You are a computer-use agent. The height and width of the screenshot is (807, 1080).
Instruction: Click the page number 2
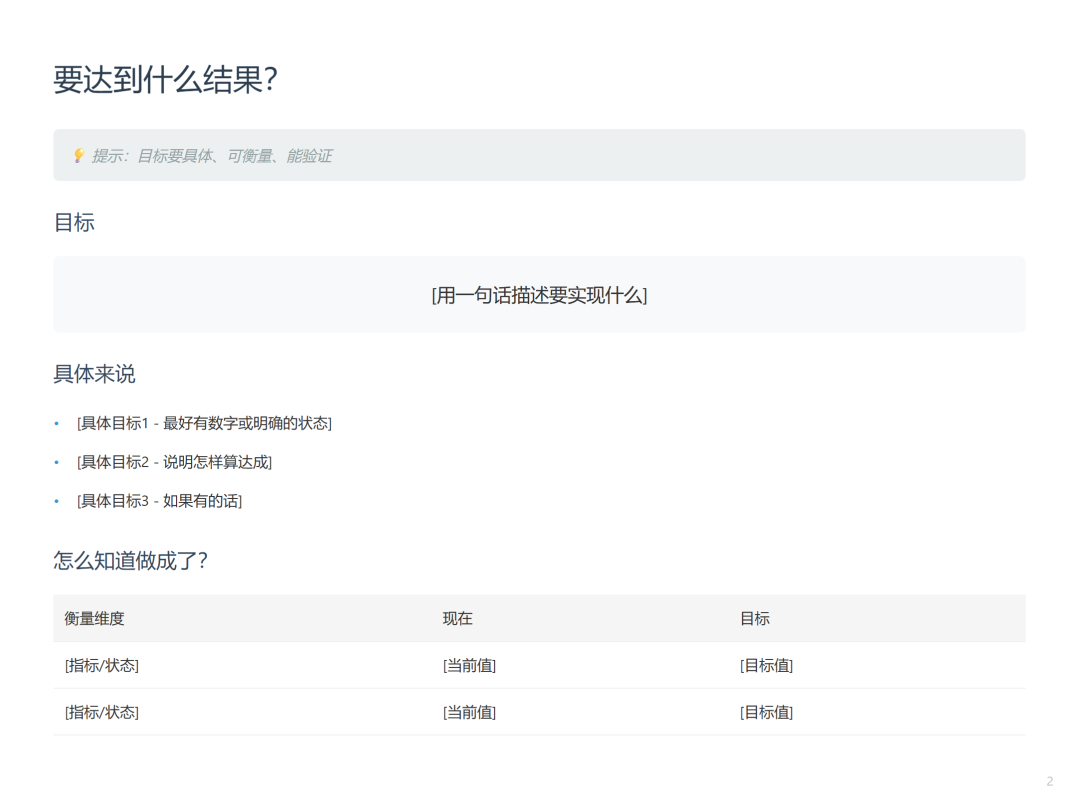(1050, 782)
